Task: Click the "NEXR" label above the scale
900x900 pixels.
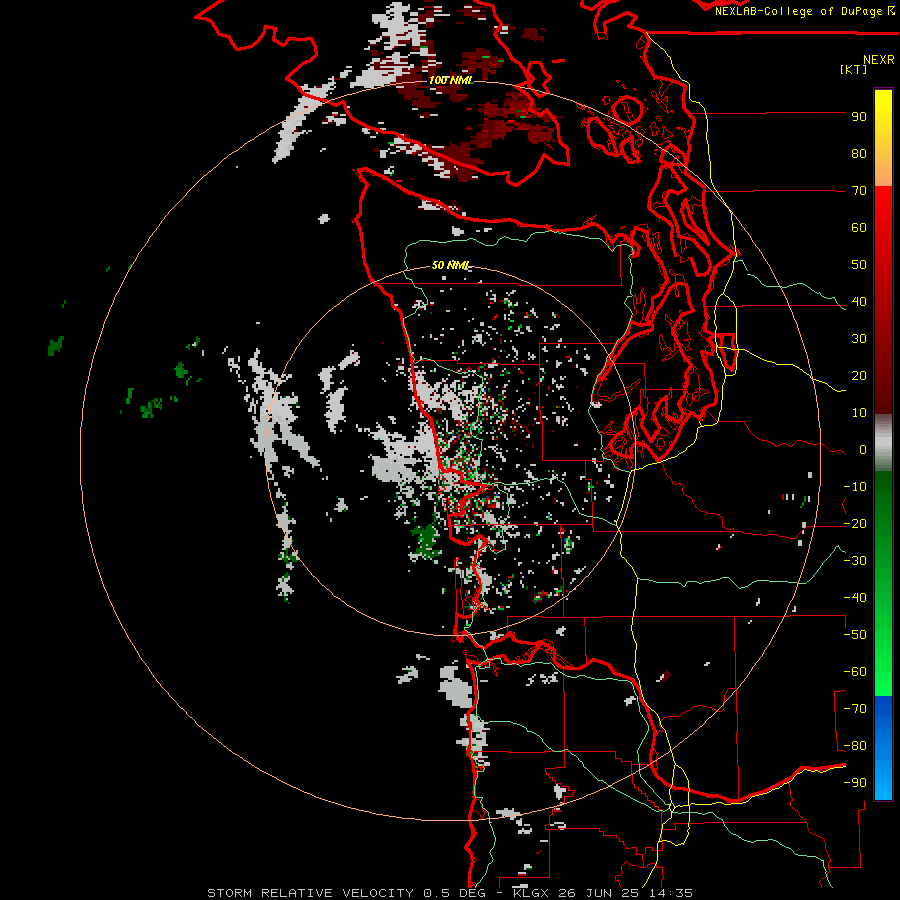Action: click(878, 60)
